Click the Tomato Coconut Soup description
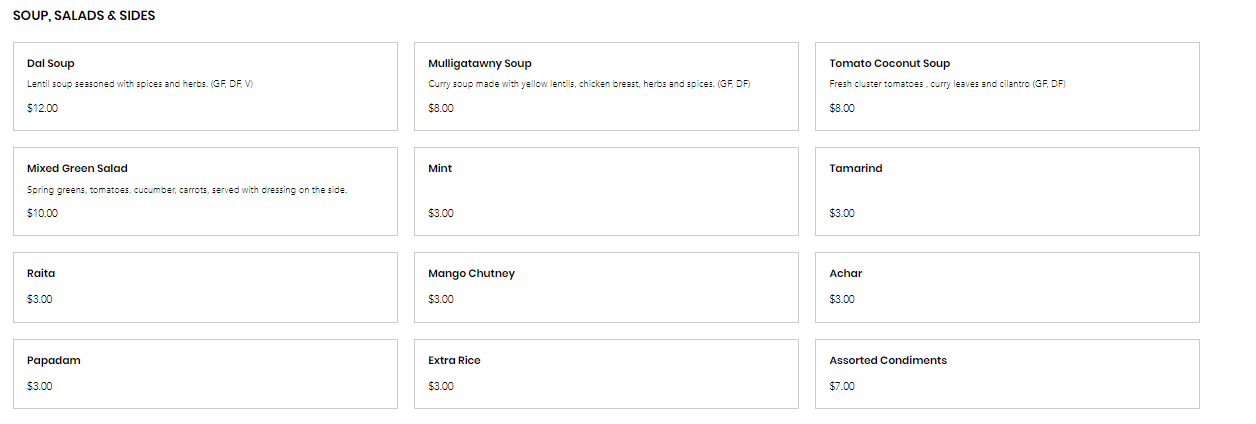The image size is (1256, 424). 947,84
